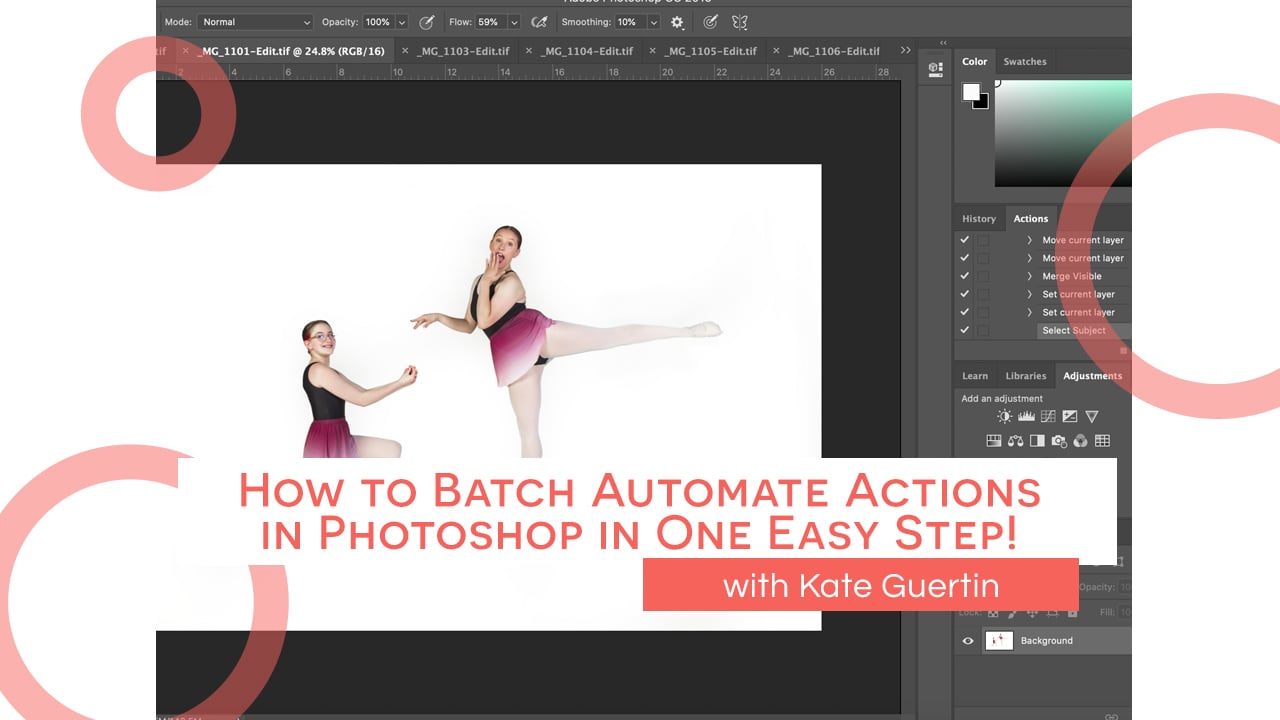Open the Learn panel tab

point(975,376)
